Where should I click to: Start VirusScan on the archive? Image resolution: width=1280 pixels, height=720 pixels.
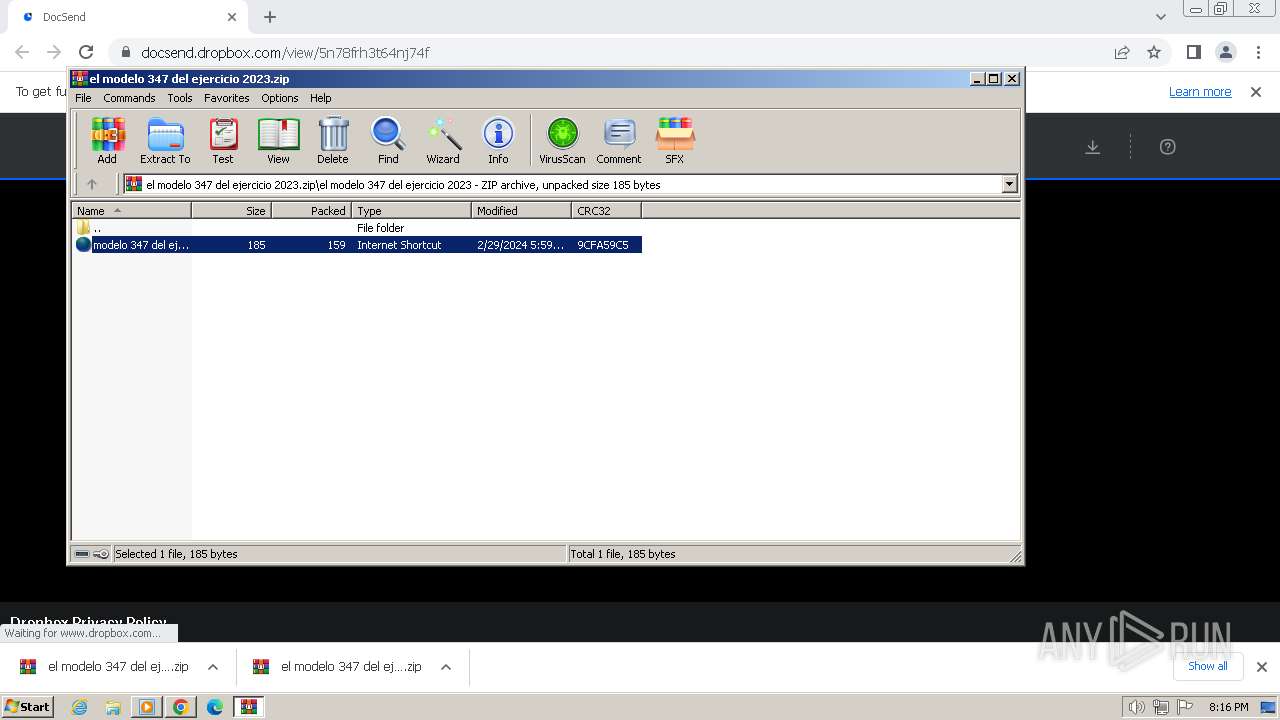(x=562, y=140)
